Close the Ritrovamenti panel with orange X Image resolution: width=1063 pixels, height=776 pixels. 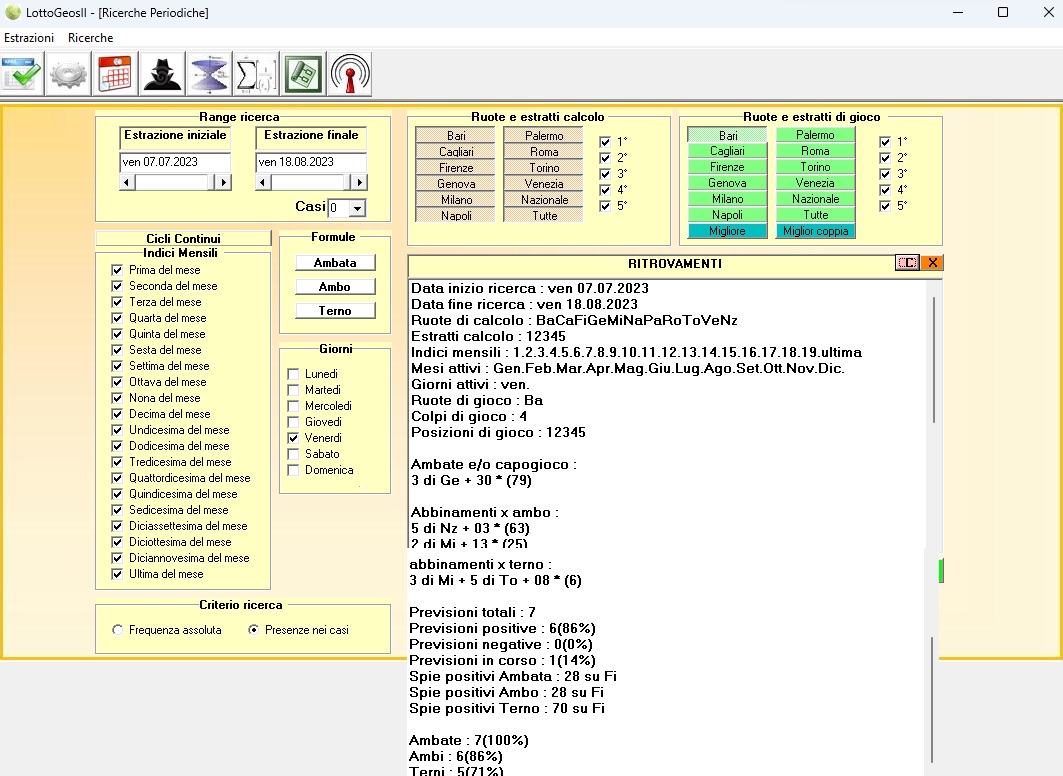(933, 263)
